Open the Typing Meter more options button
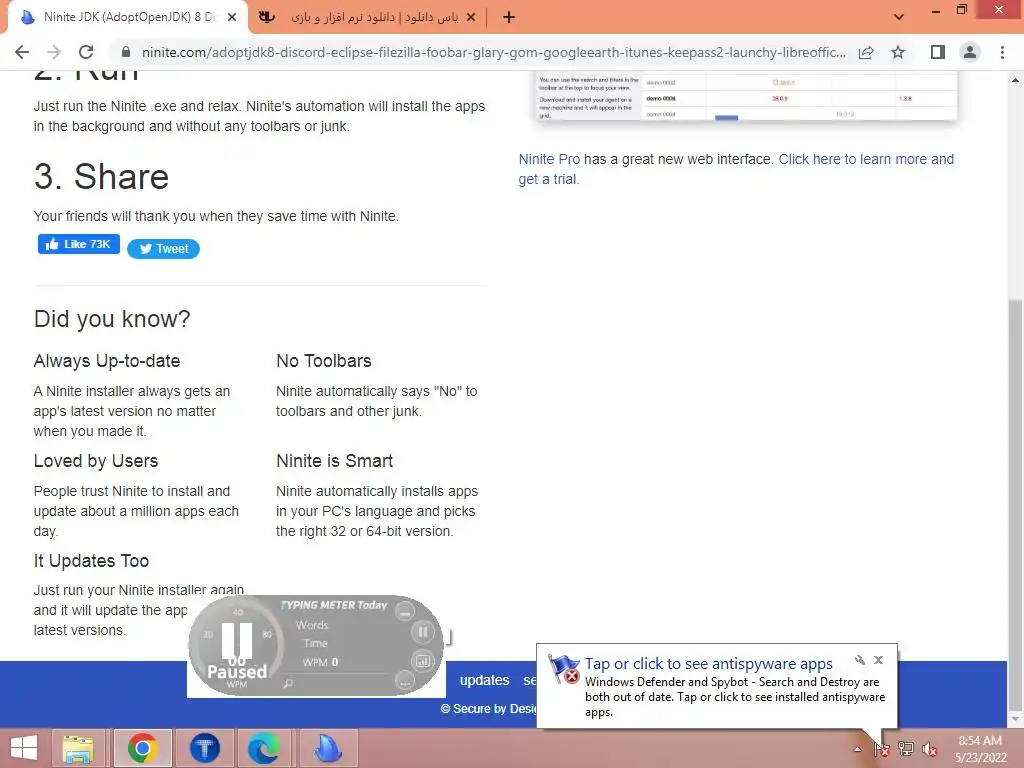 (x=405, y=681)
